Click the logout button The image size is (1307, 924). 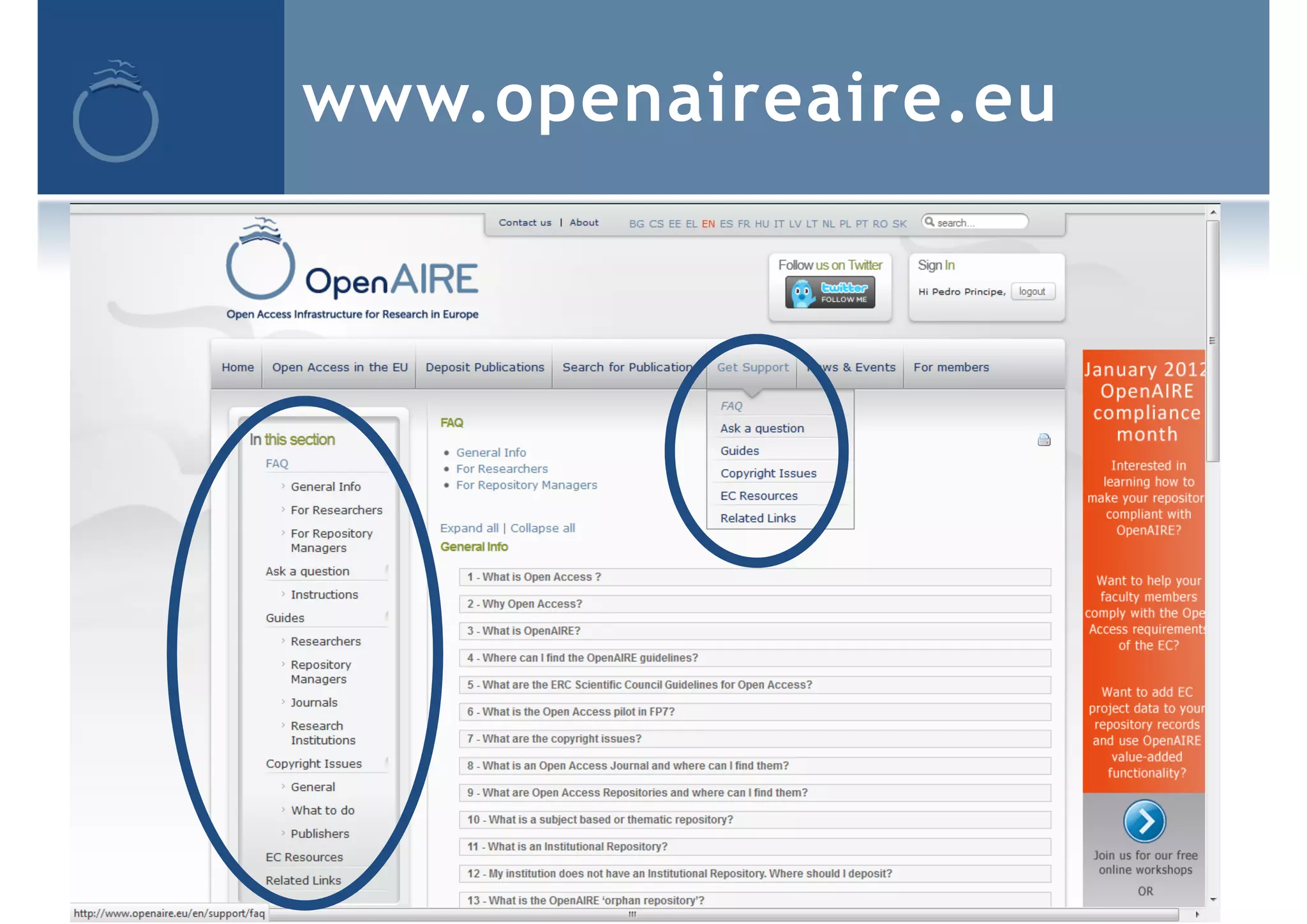point(1032,292)
